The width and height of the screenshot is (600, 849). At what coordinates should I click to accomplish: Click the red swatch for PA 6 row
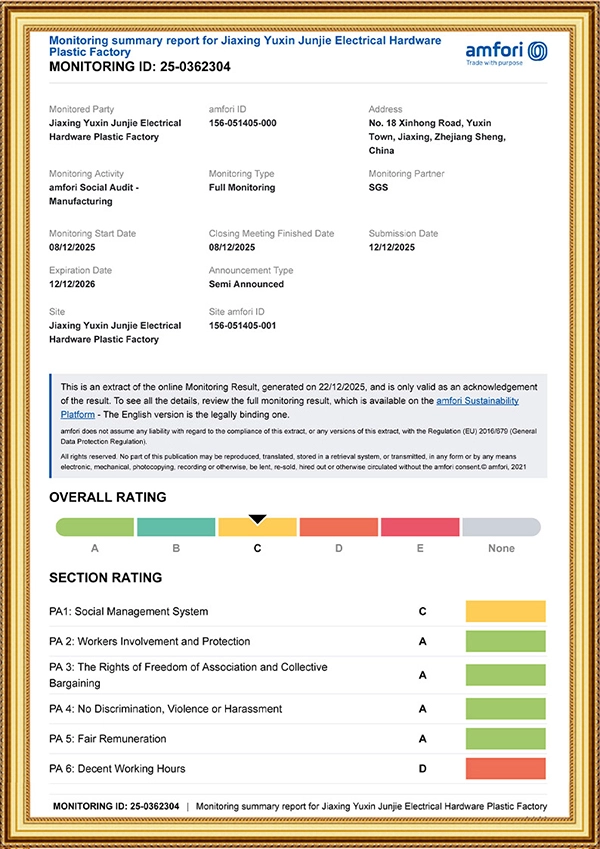[506, 768]
